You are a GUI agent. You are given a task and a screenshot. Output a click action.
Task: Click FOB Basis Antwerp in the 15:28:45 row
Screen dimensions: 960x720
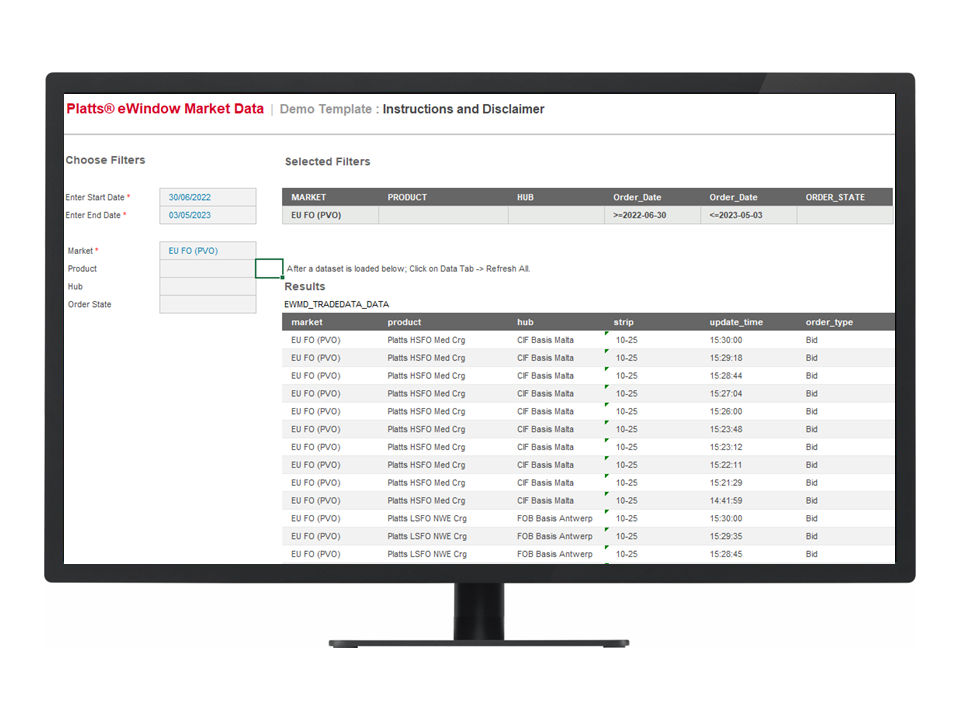[x=555, y=553]
